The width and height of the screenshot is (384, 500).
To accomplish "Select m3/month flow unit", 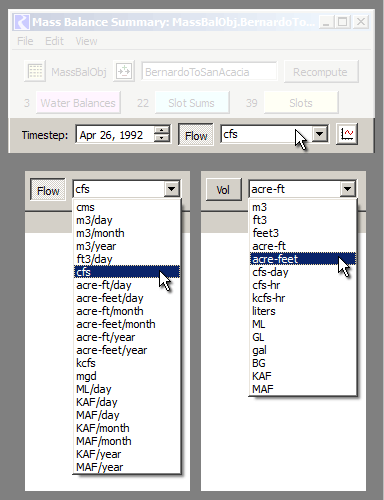I will [127, 233].
